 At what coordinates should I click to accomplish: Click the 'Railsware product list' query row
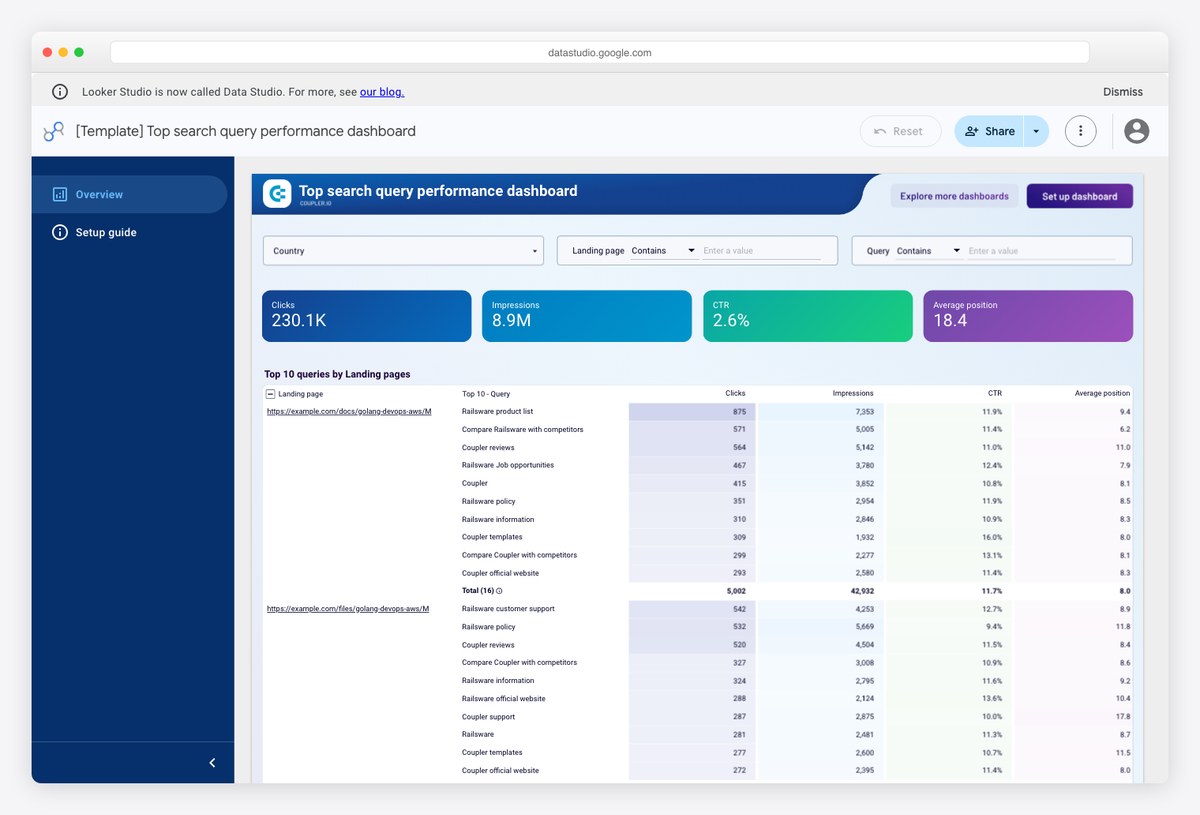pos(497,411)
